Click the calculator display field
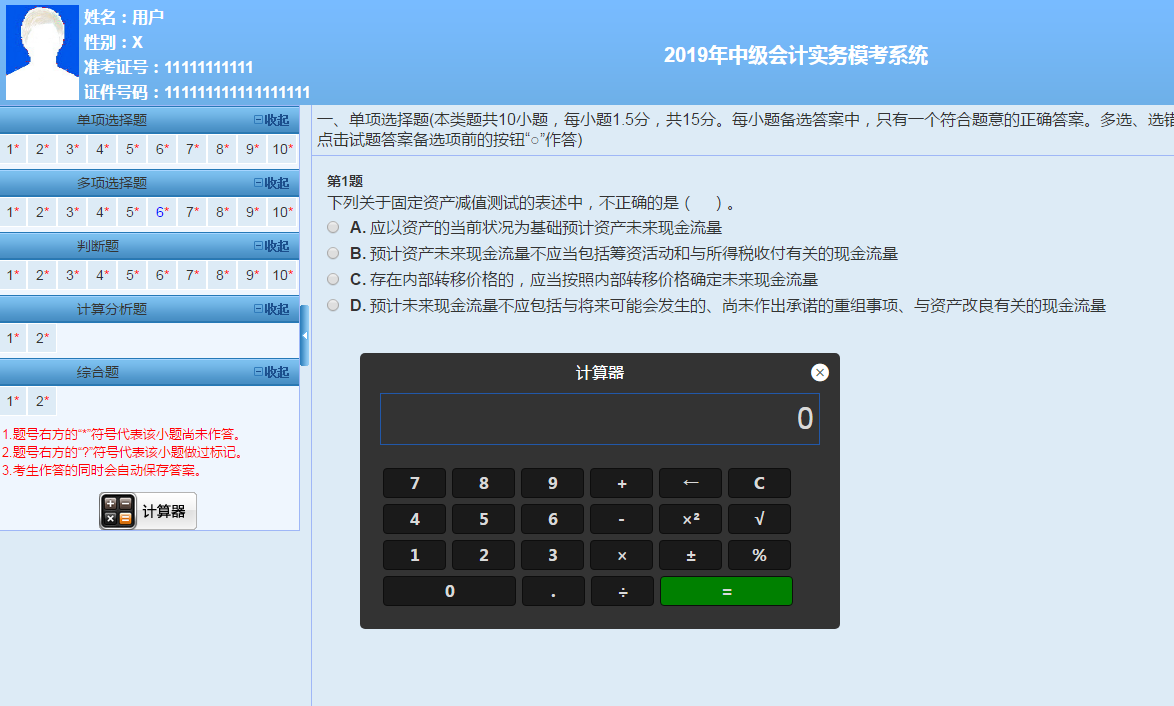The image size is (1174, 706). [x=599, y=419]
